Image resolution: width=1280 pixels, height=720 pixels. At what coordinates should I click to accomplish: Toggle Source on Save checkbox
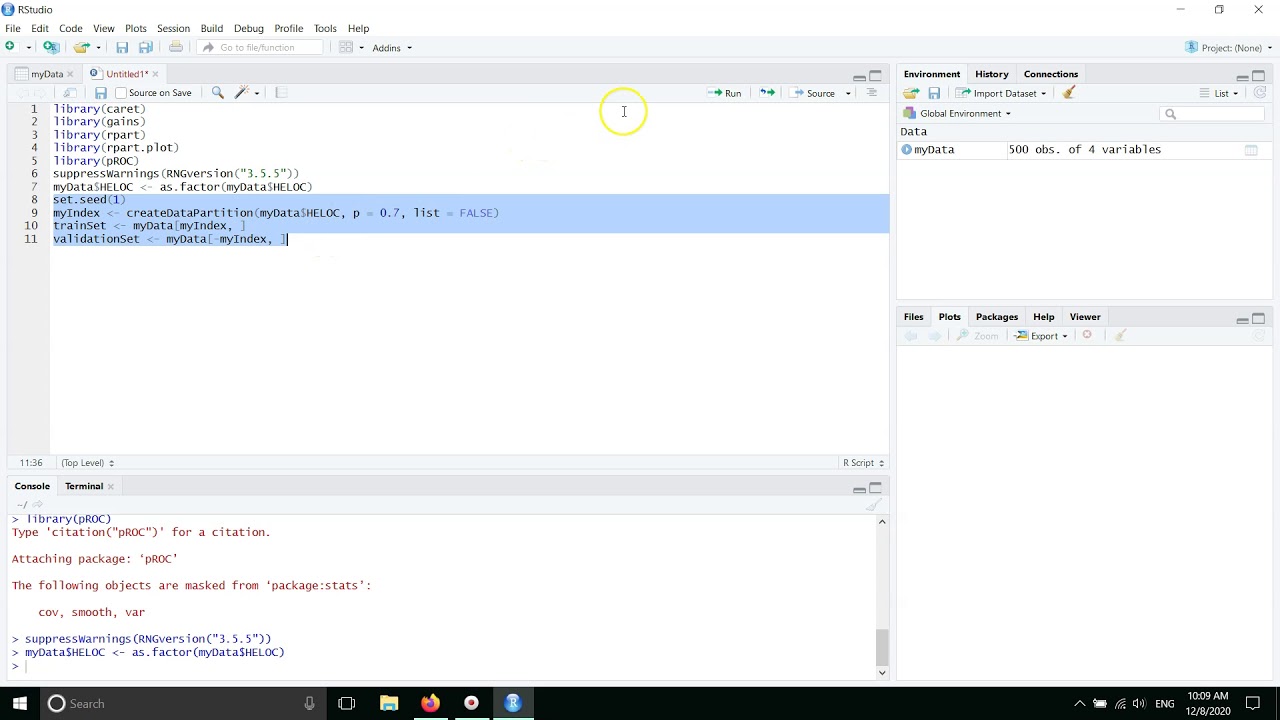coord(121,93)
